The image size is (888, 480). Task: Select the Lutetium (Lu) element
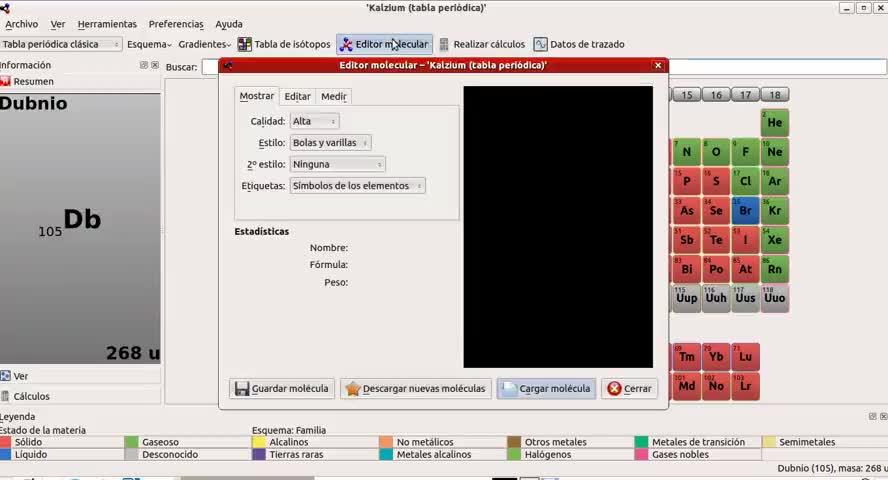point(745,357)
